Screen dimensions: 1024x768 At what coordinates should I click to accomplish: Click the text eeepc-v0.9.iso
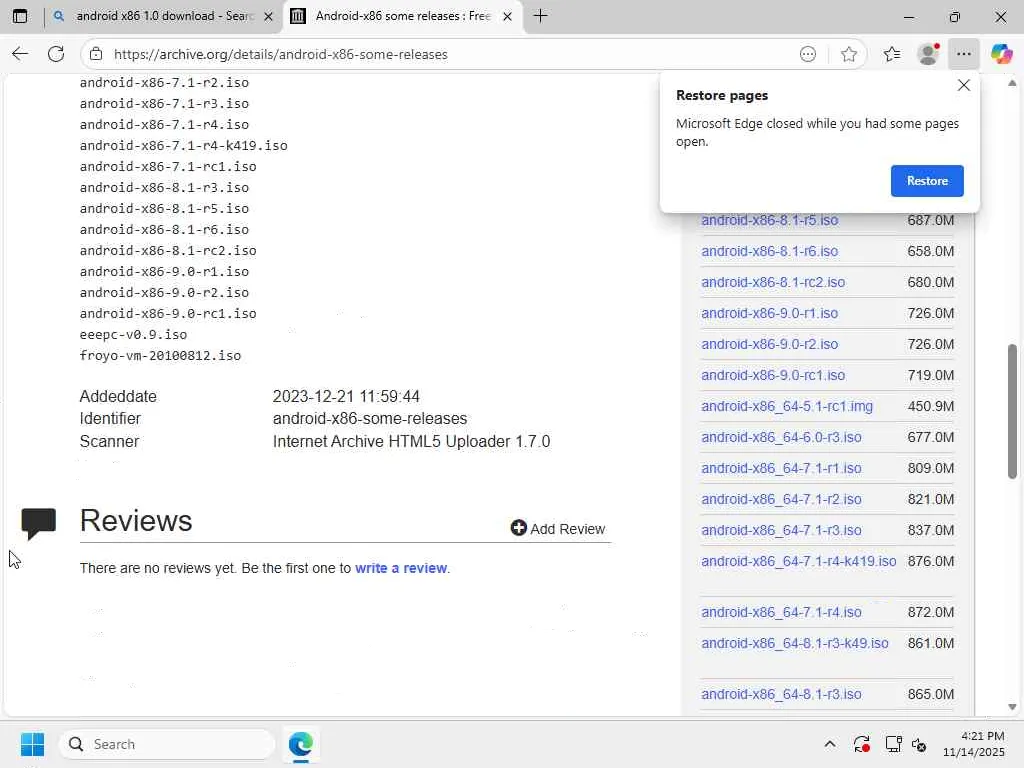pos(133,335)
